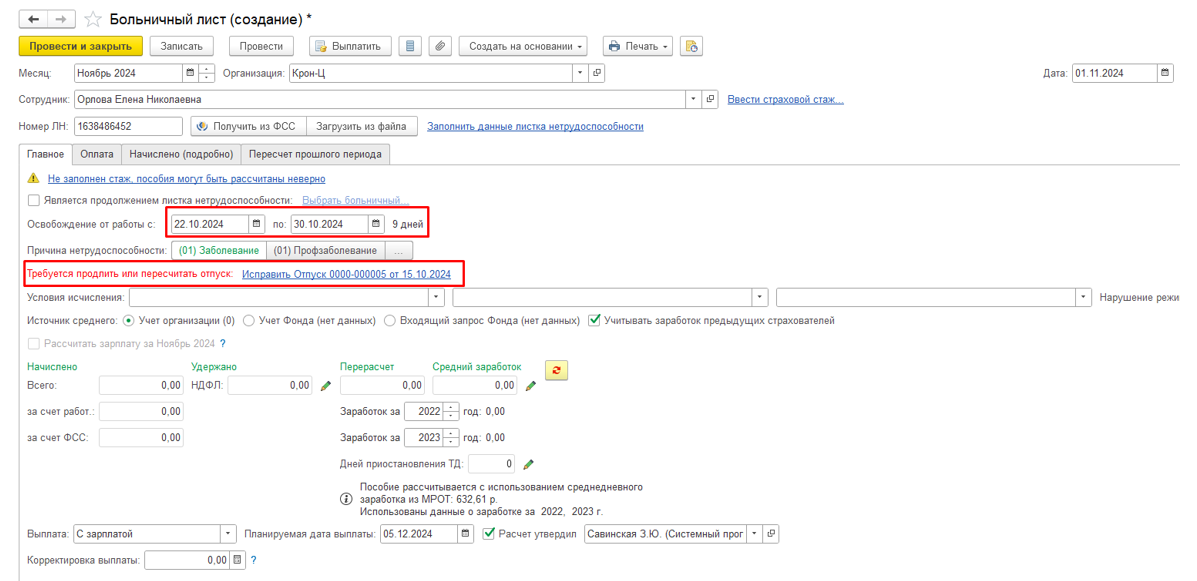1197x581 pixels.
Task: Open Ввести страховой стаж link
Action: tap(786, 99)
